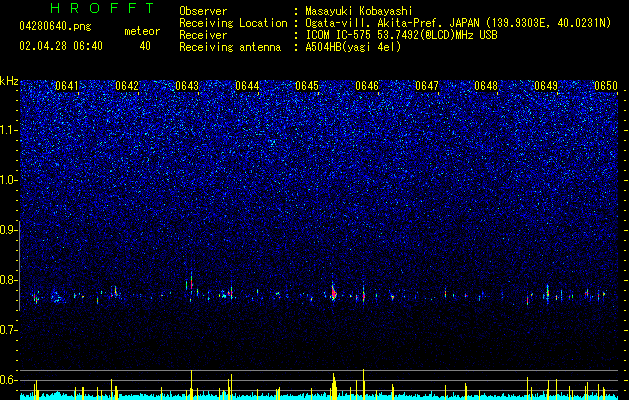Viewport: 629px width, 400px height.
Task: Click the 0.9 frequency axis label
Action: click(9, 229)
